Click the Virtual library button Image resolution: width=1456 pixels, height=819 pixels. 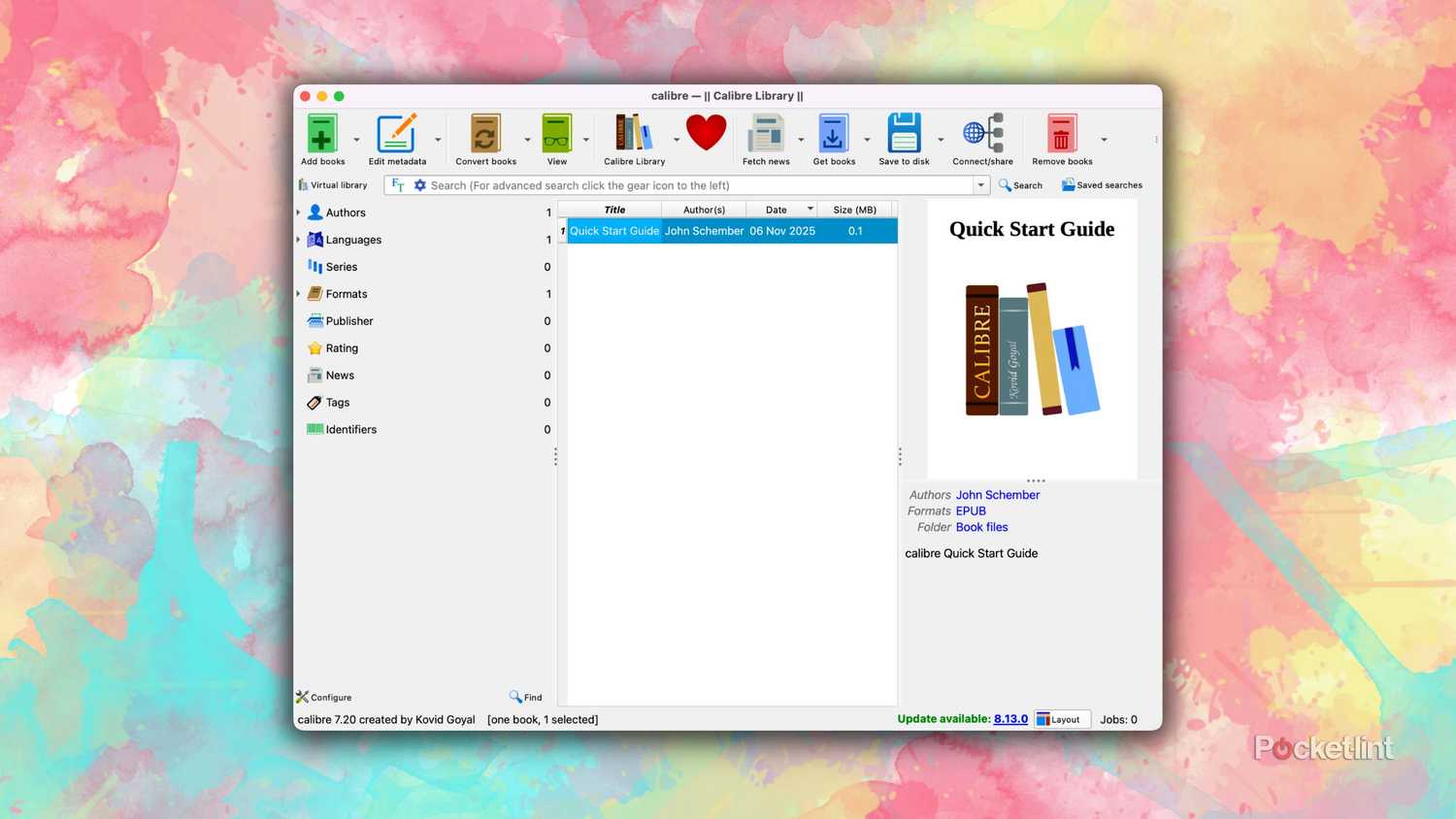click(x=333, y=184)
